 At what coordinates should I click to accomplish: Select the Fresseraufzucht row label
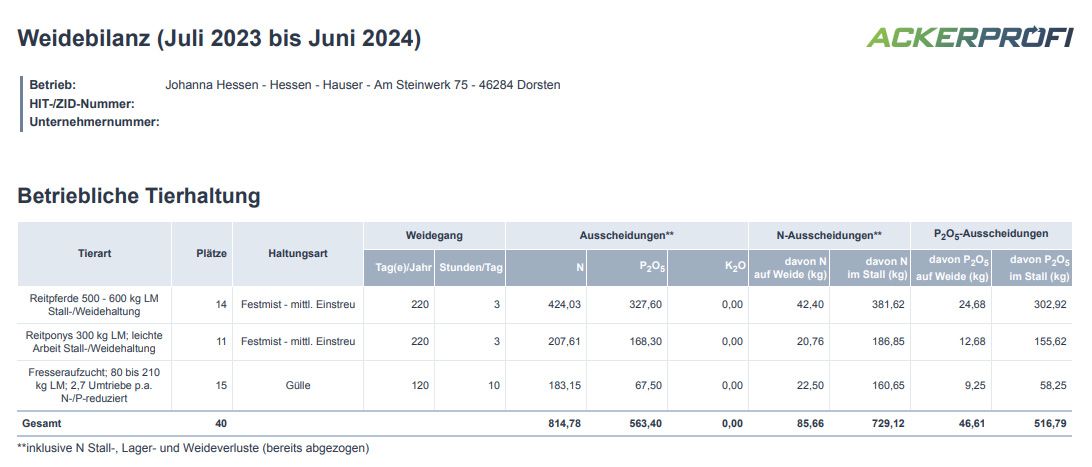pos(95,386)
